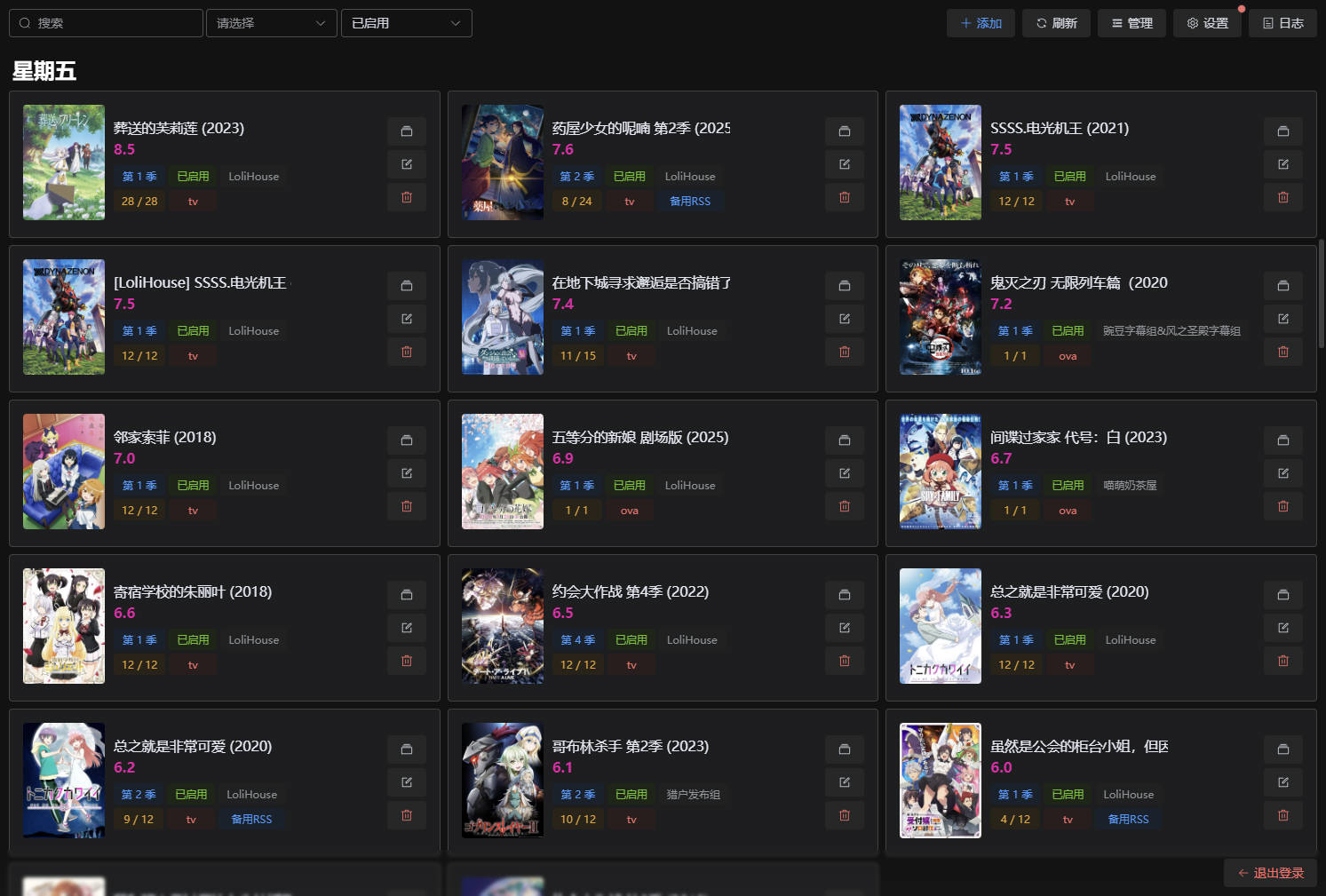
Task: View the 日志 logs
Action: (1282, 23)
